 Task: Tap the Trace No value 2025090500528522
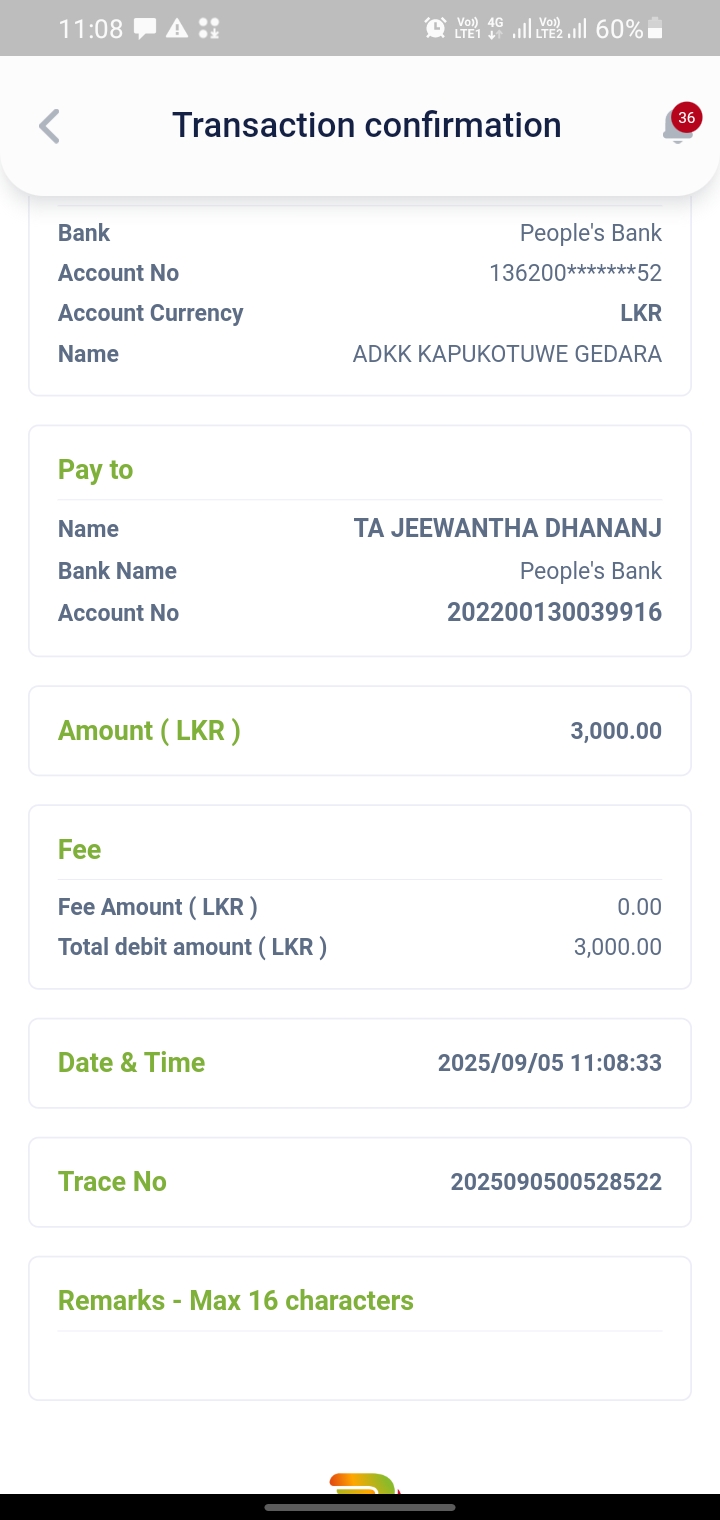coord(556,1182)
